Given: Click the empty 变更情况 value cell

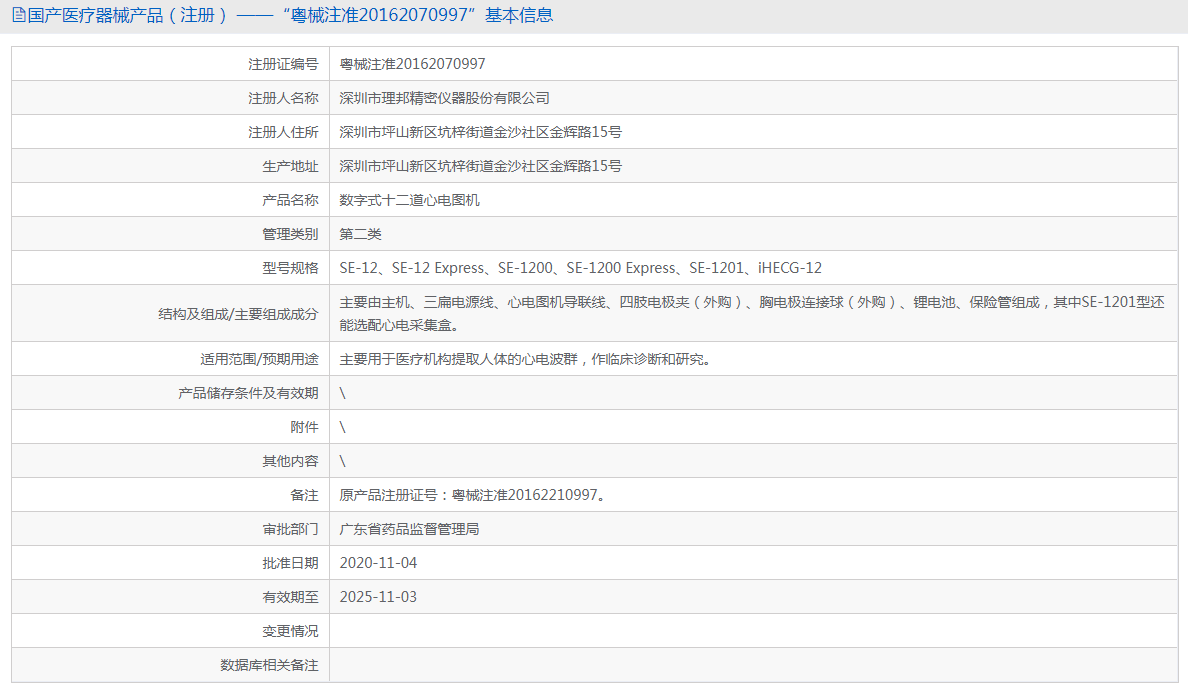Looking at the screenshot, I should [x=750, y=631].
